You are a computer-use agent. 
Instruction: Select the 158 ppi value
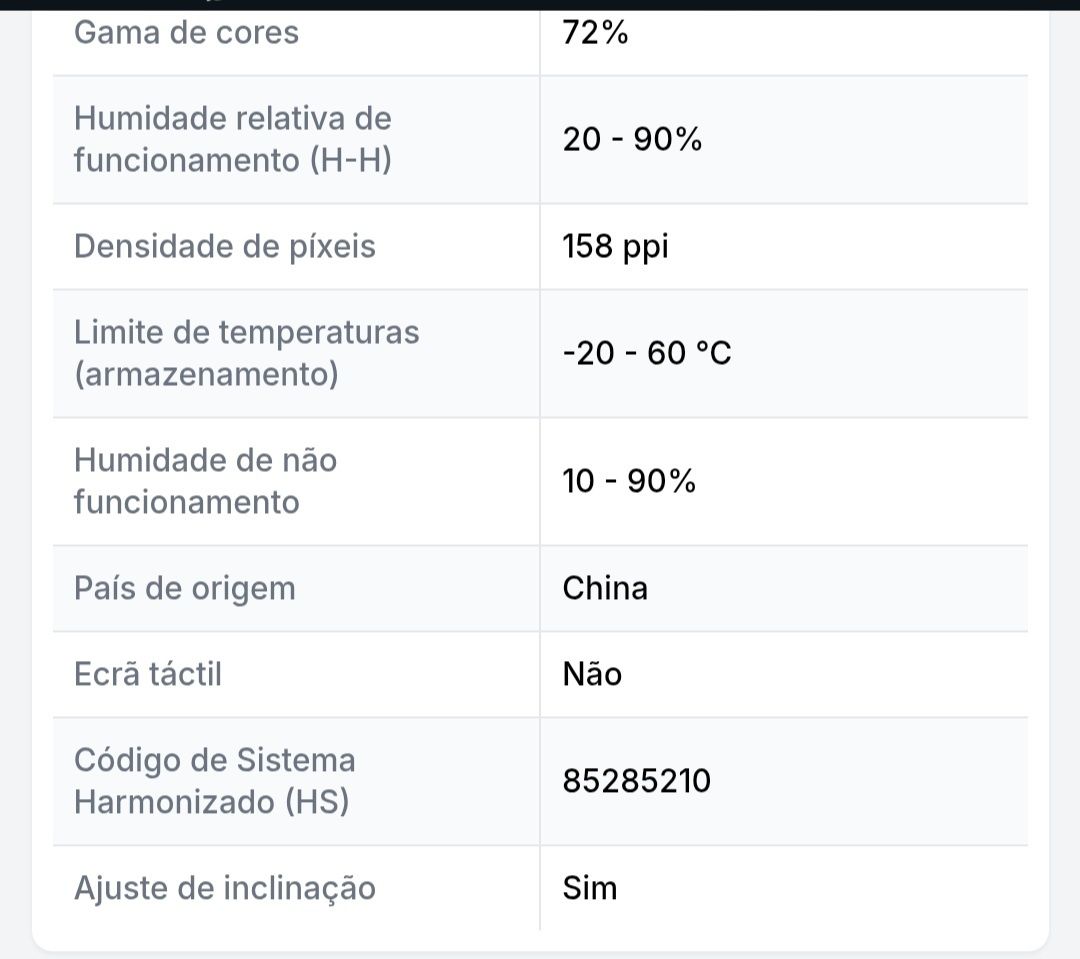click(615, 247)
